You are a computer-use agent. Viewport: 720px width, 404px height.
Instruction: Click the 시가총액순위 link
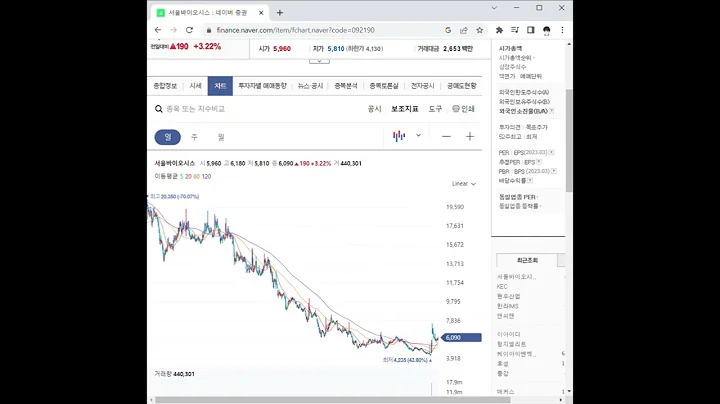(x=515, y=58)
